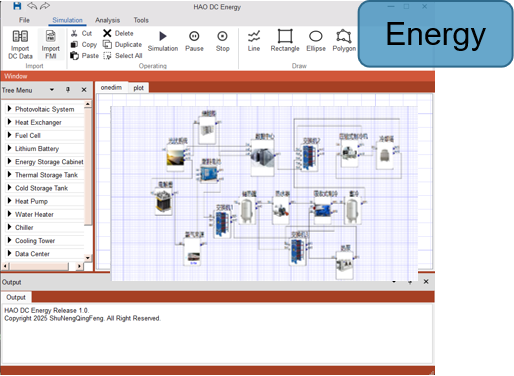Open the Analysis ribbon tab
Viewport: 514px width, 376px height.
pos(107,20)
